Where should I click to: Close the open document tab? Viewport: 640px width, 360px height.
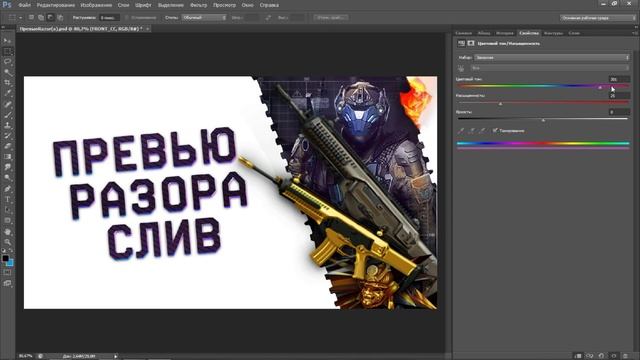pos(147,29)
